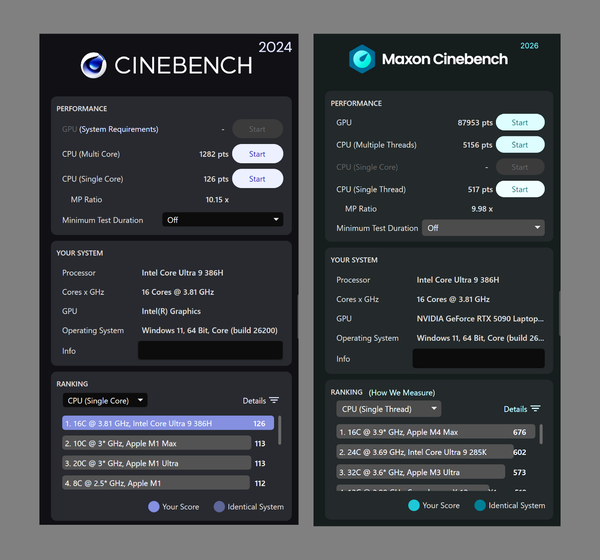600x560 pixels.
Task: Click the truncated Windows 11 OS value in 2026
Action: pyautogui.click(x=480, y=338)
